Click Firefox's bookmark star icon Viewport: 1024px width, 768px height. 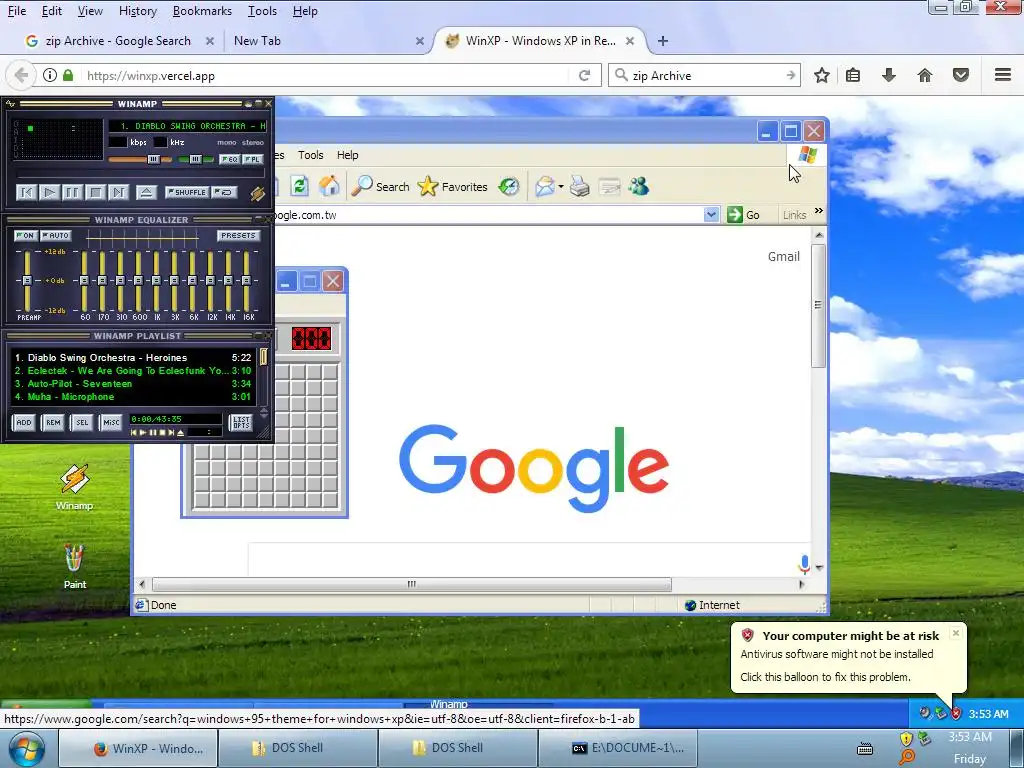822,76
